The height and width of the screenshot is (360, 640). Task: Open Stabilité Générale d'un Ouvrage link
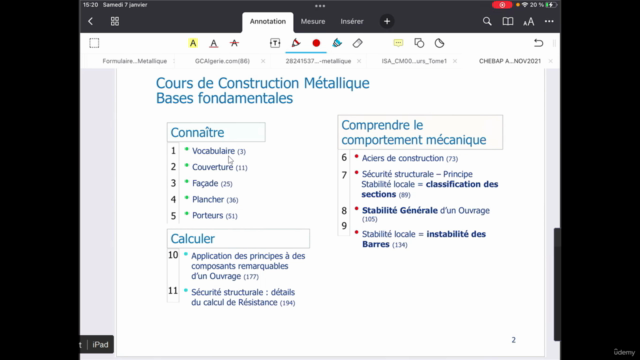[x=426, y=214]
